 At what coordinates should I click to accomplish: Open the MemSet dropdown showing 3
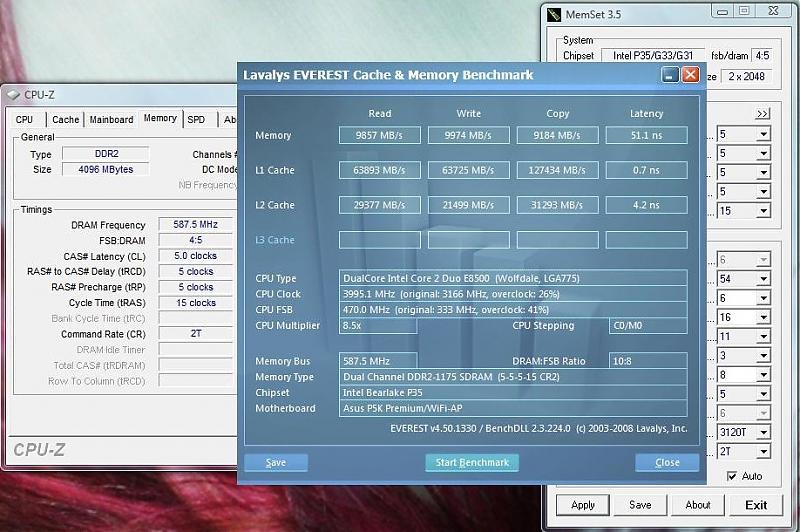(x=763, y=356)
